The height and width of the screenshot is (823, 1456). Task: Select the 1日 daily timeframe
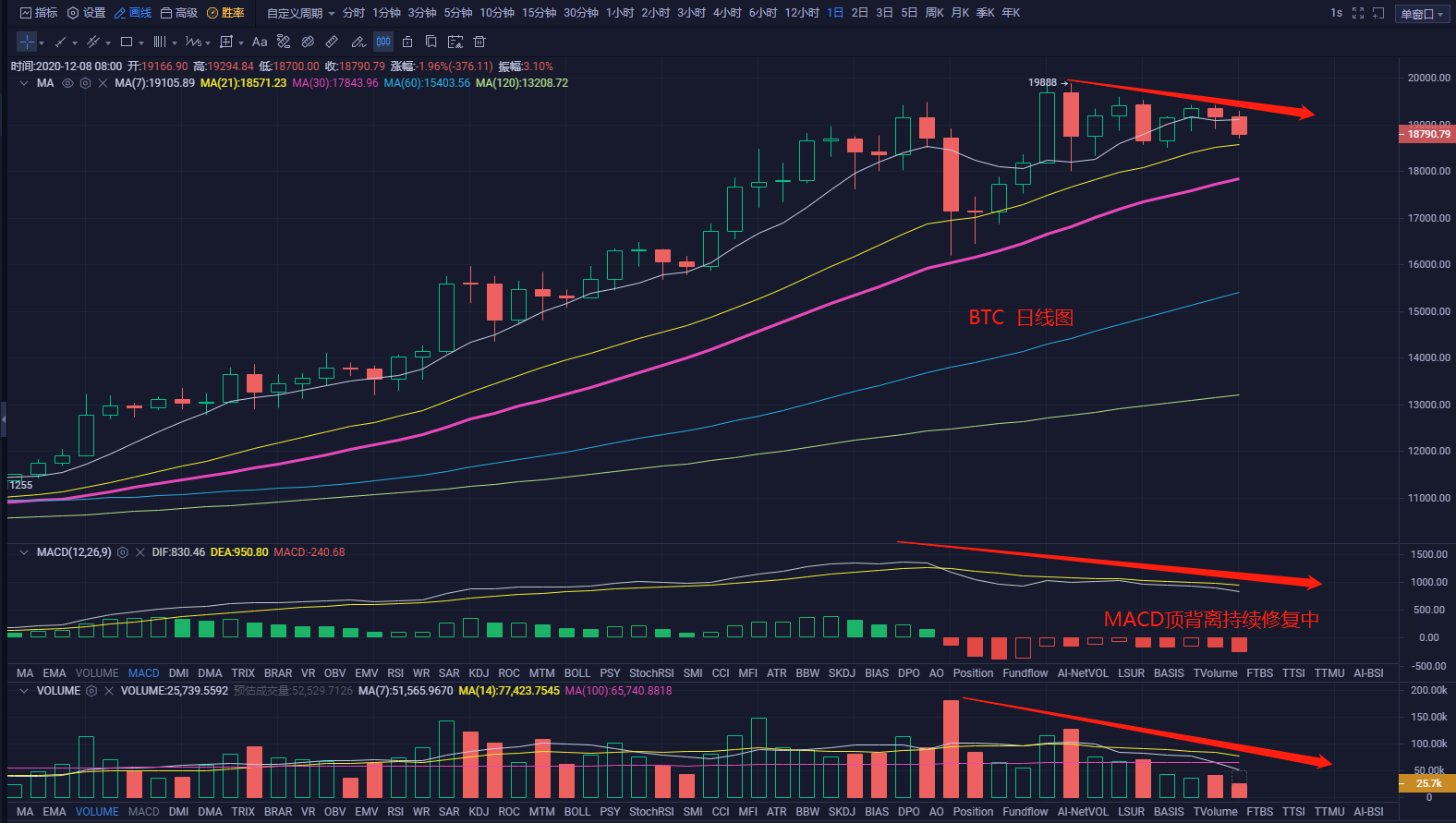click(835, 13)
